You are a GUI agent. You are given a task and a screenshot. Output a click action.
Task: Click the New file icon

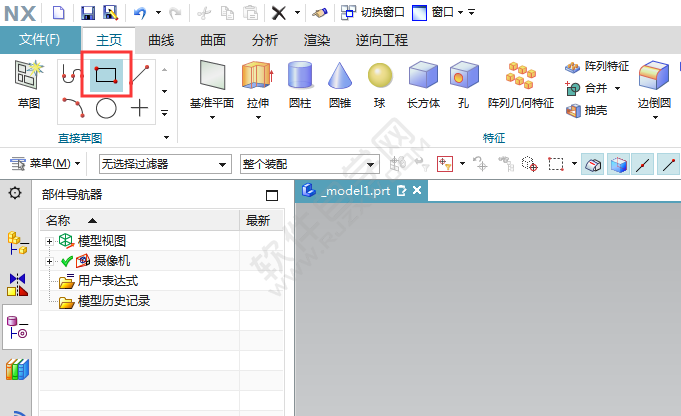pos(59,13)
